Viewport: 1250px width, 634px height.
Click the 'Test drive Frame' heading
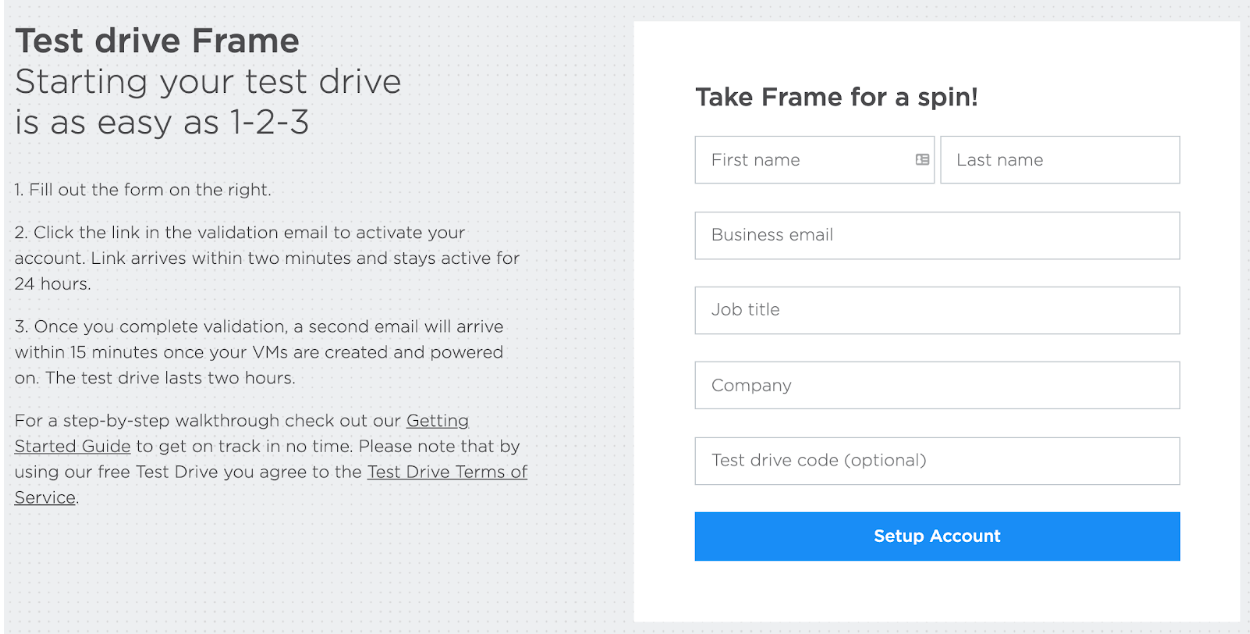(157, 41)
